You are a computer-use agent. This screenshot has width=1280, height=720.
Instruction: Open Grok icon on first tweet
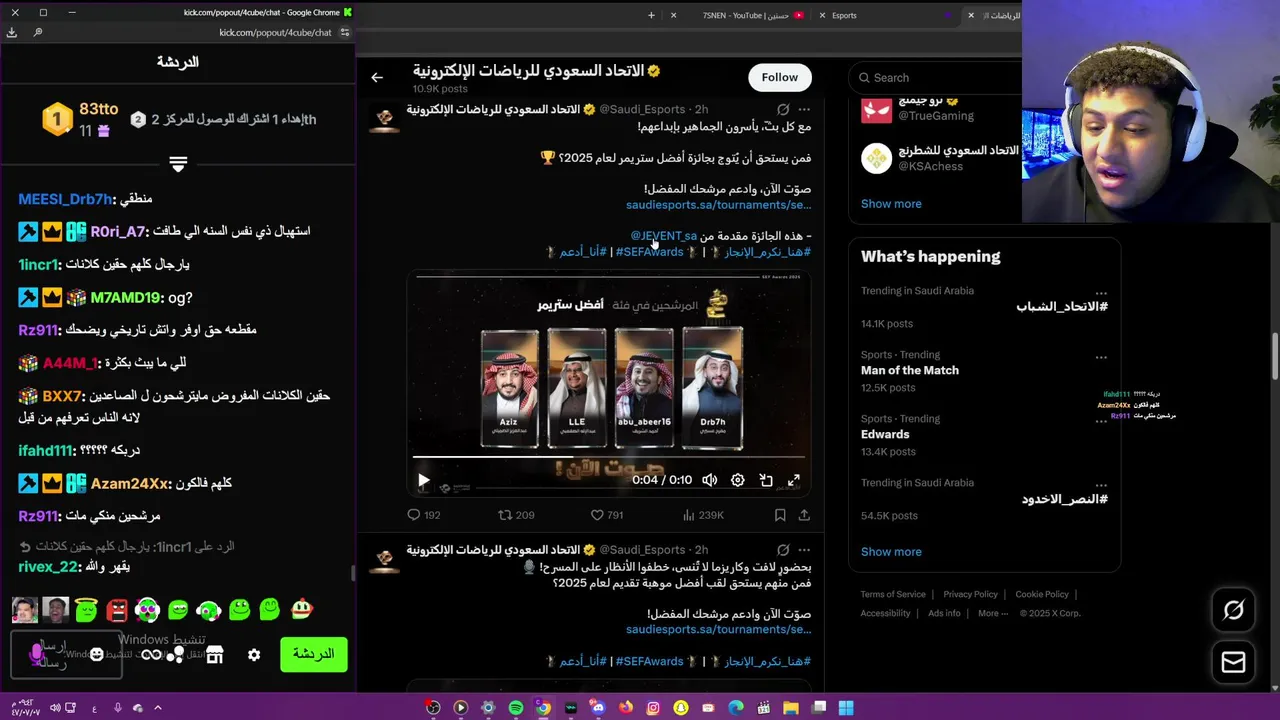783,109
